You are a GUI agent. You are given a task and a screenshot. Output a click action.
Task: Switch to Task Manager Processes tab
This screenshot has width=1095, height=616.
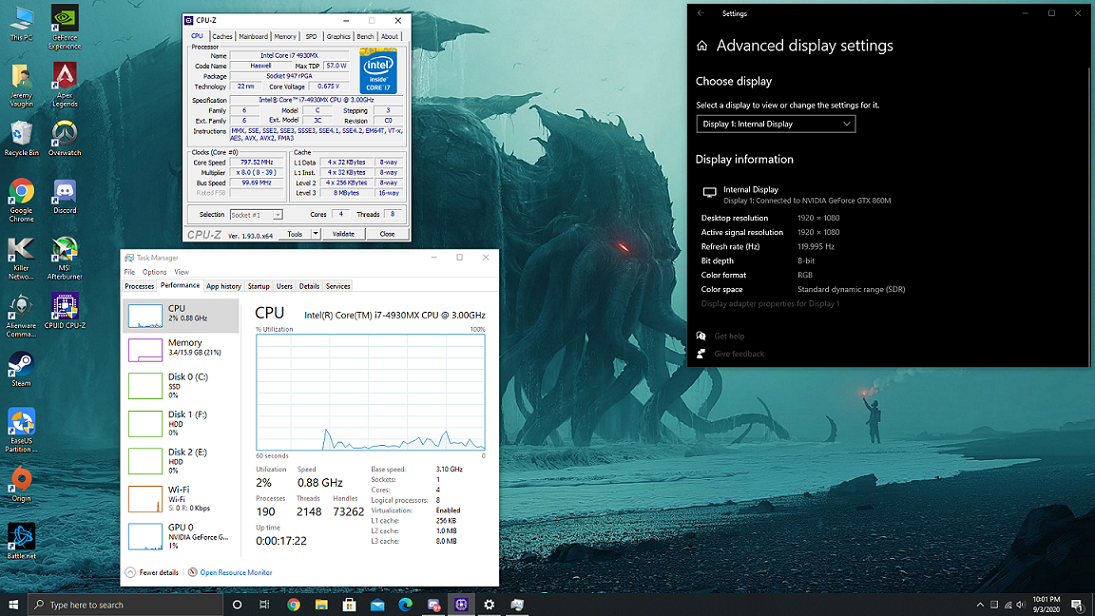coord(139,286)
